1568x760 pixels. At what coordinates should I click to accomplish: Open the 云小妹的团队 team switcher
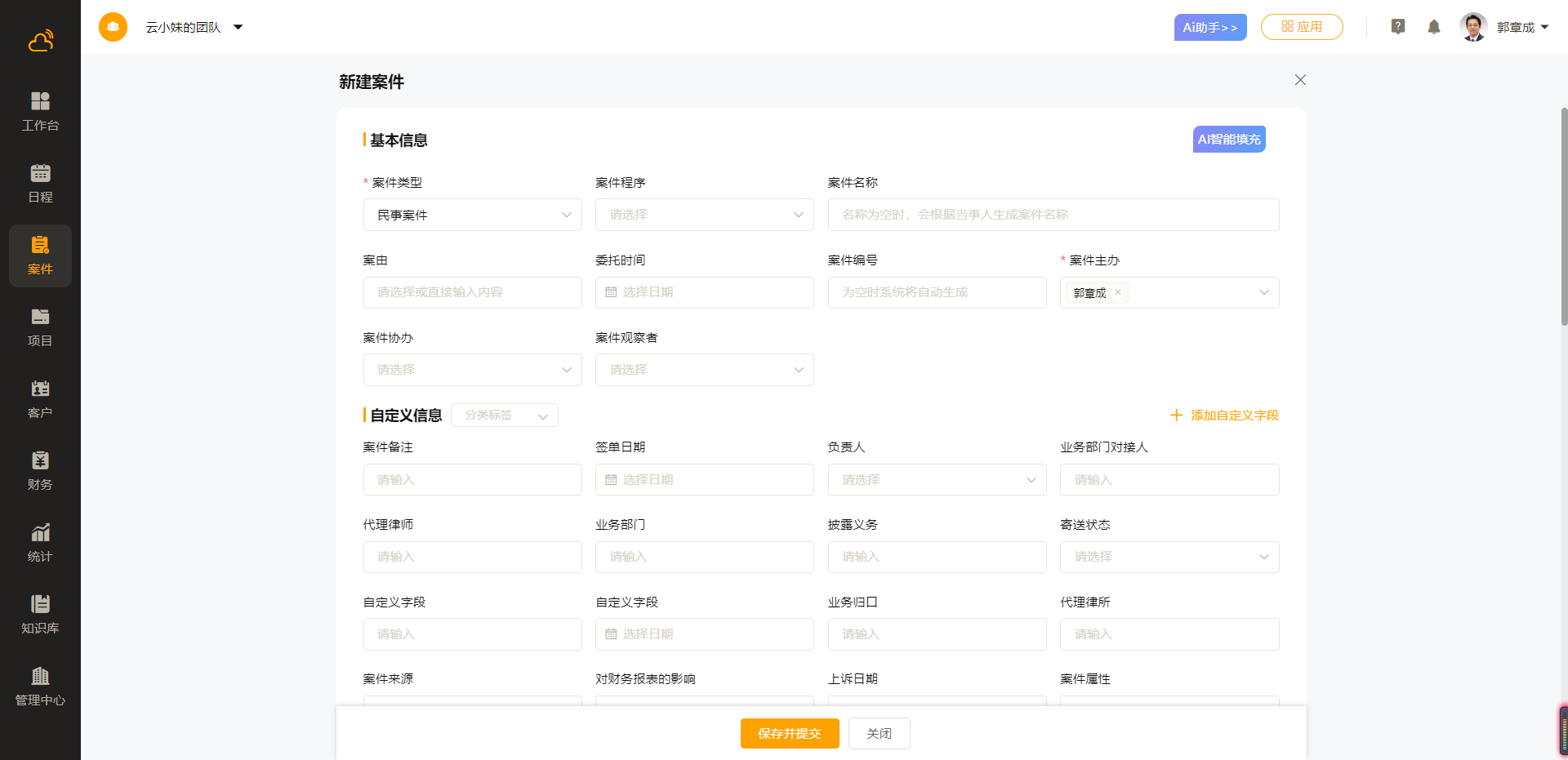[x=194, y=27]
